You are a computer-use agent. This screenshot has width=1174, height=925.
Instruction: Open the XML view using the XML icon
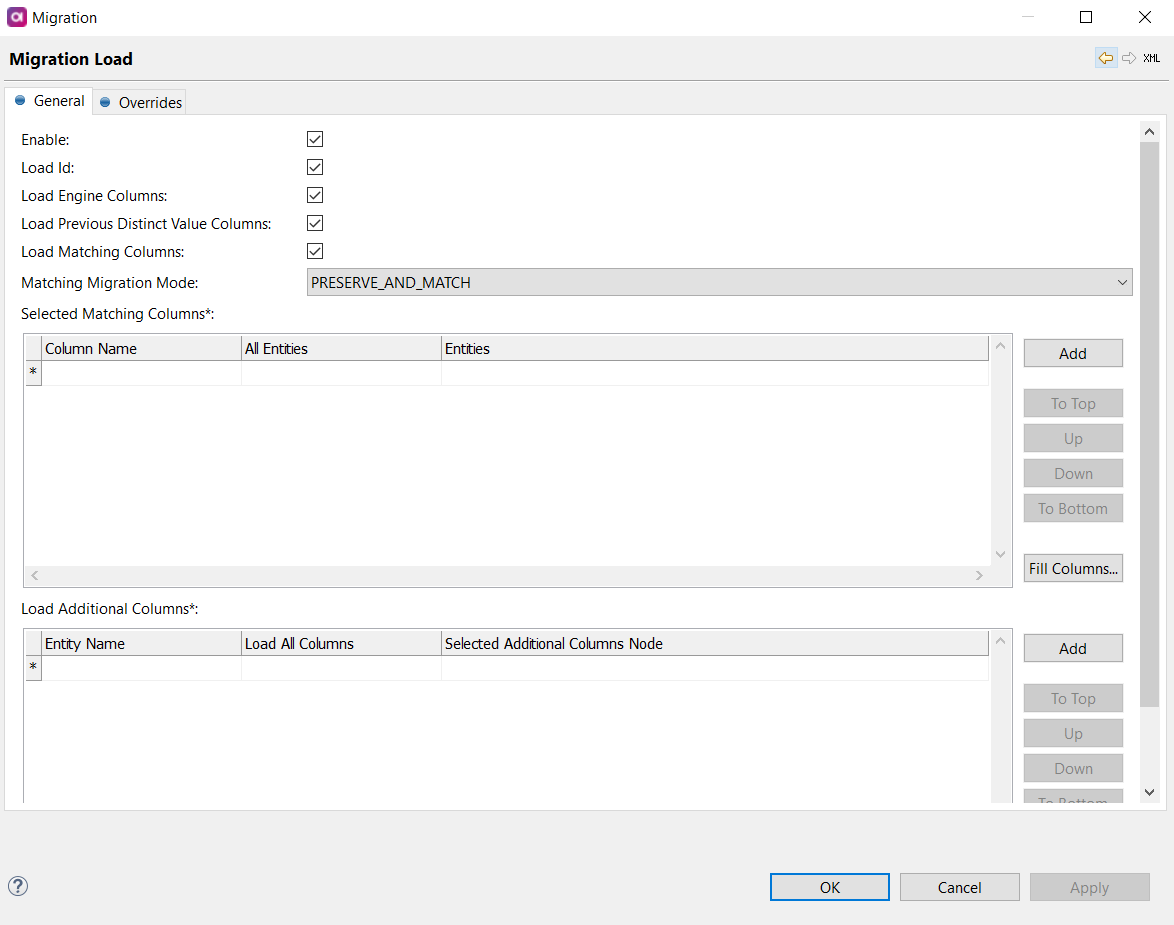[1151, 57]
